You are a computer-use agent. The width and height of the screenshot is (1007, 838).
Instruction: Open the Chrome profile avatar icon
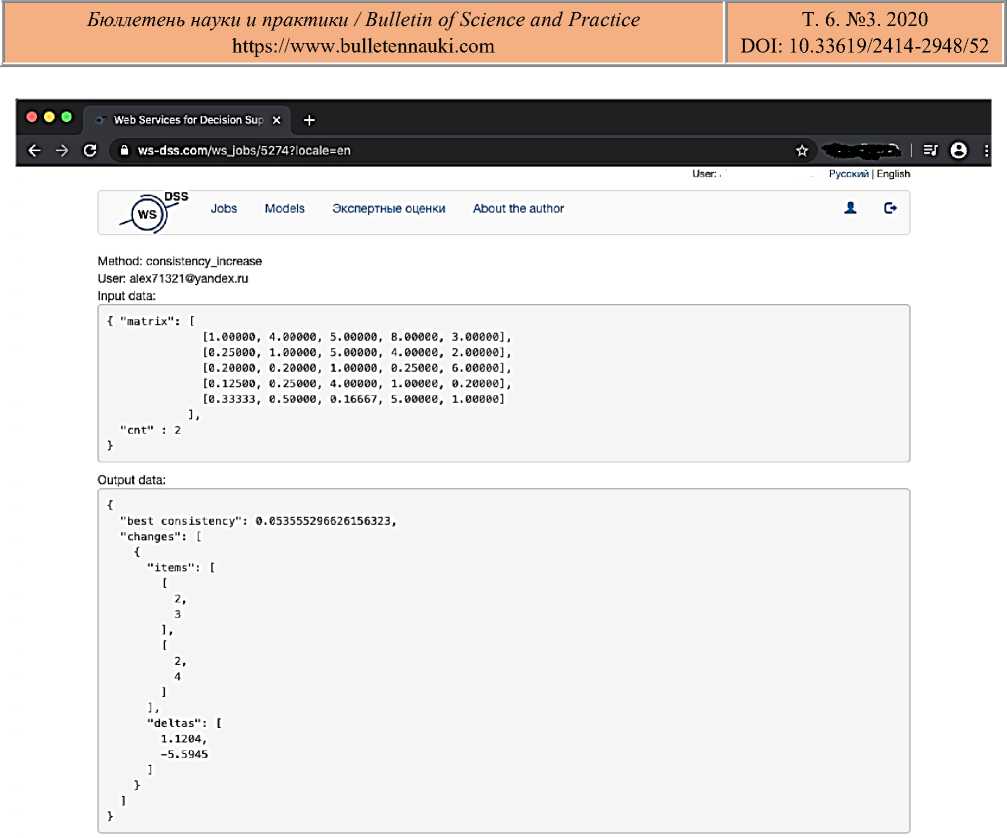(x=959, y=150)
